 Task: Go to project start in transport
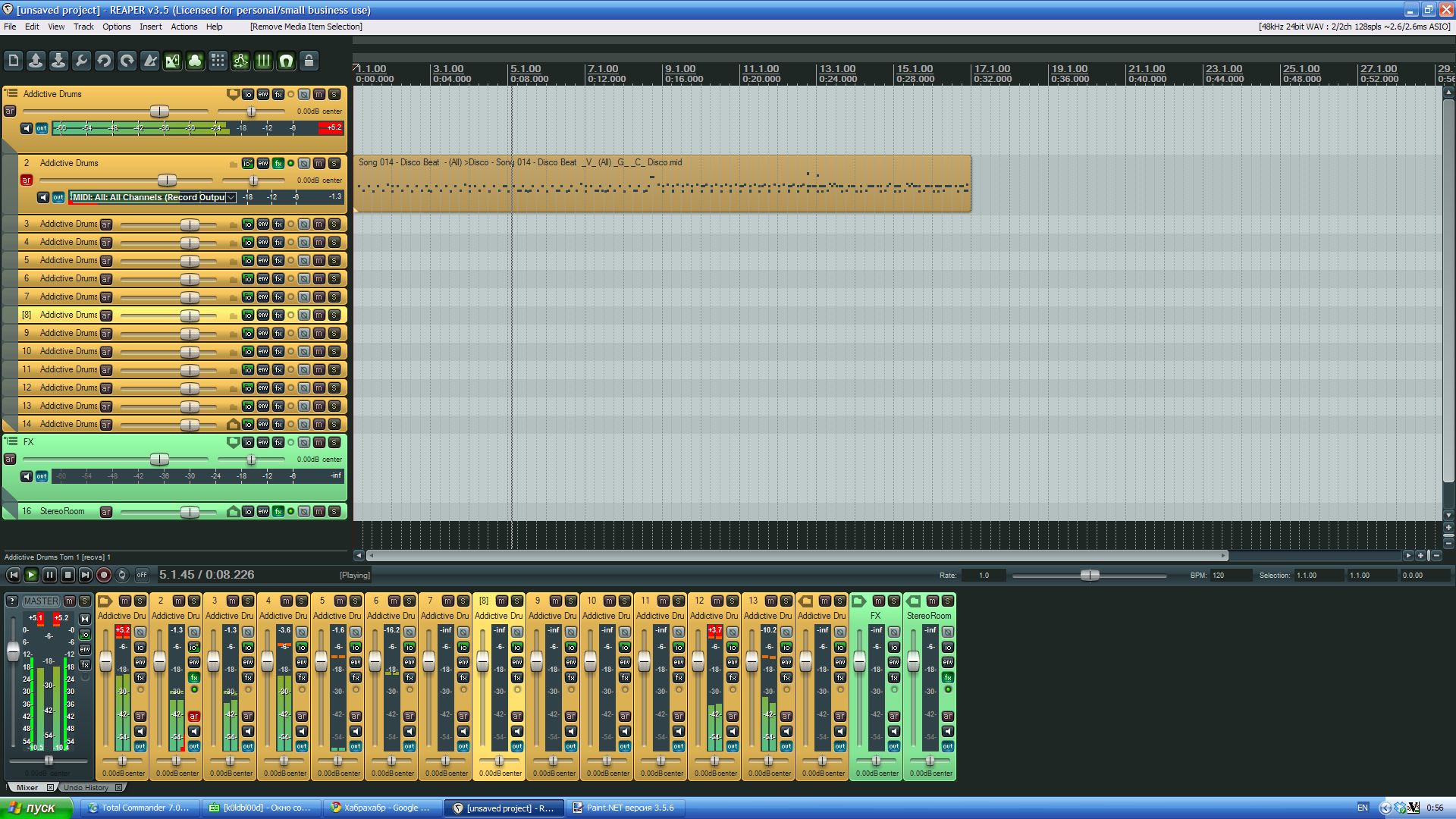13,575
